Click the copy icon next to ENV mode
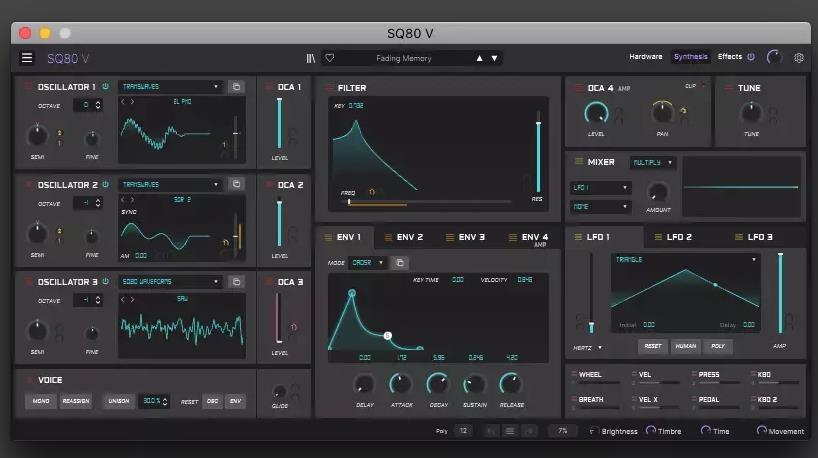 coord(399,263)
